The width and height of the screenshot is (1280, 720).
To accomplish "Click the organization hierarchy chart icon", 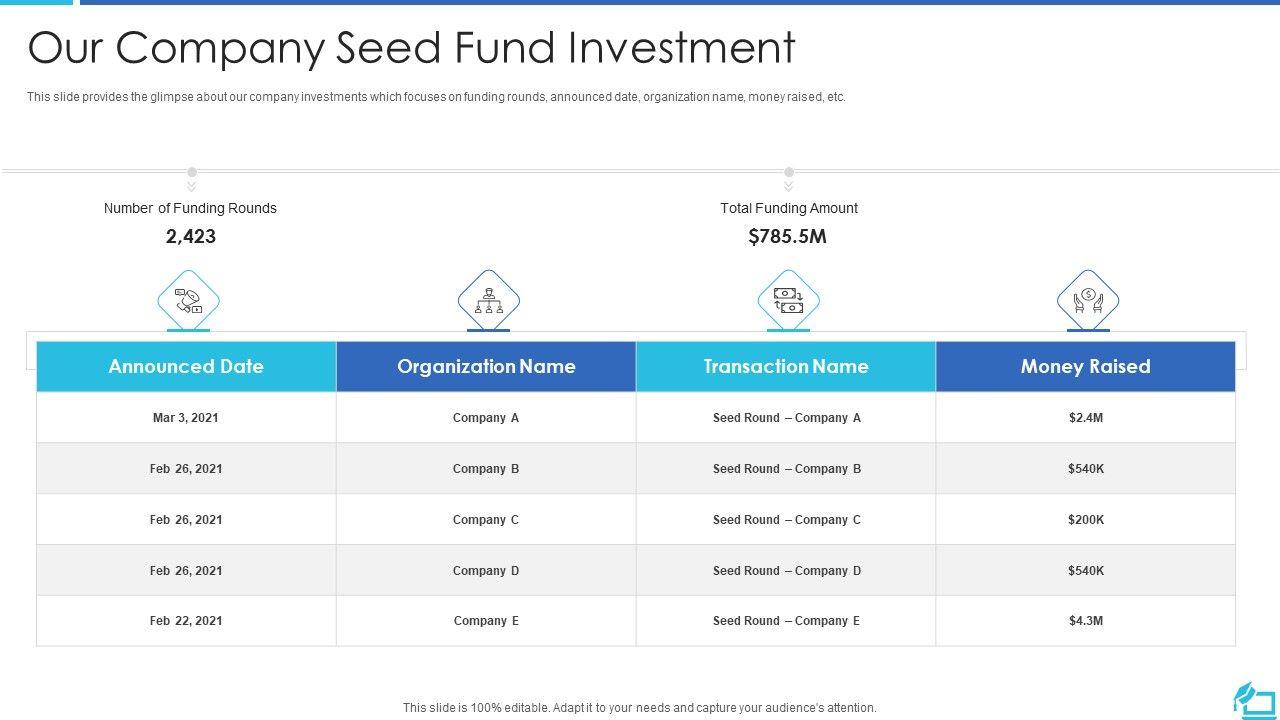I will [x=488, y=300].
